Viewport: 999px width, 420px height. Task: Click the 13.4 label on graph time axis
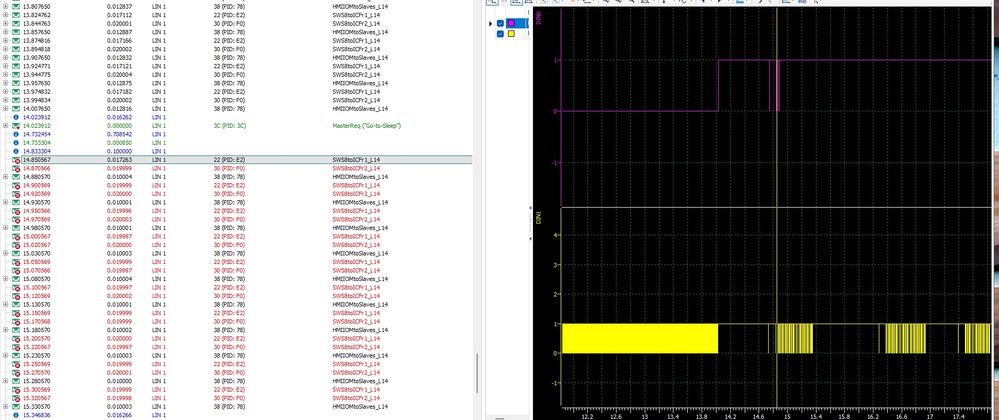[673, 416]
